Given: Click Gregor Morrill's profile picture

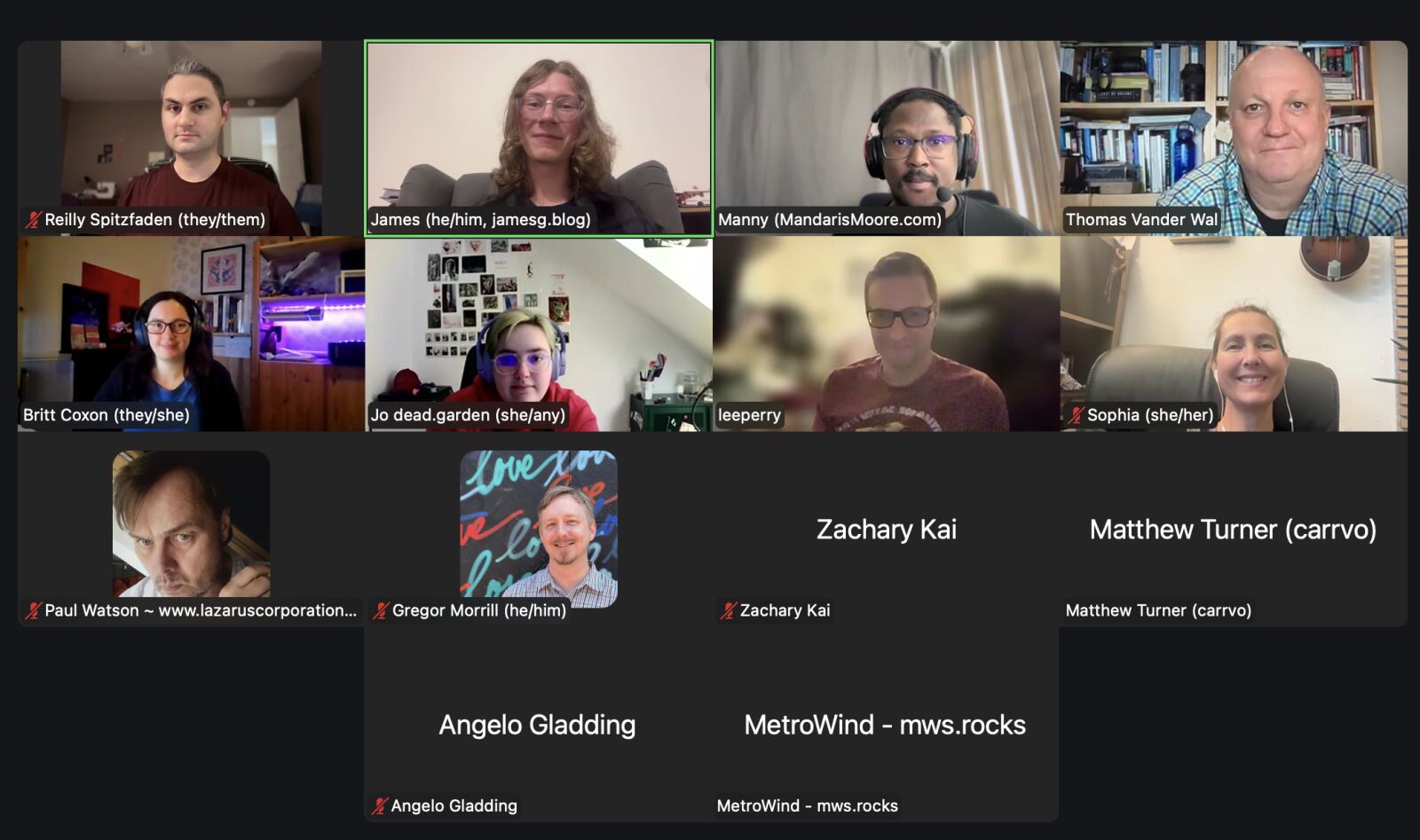Looking at the screenshot, I should 539,529.
